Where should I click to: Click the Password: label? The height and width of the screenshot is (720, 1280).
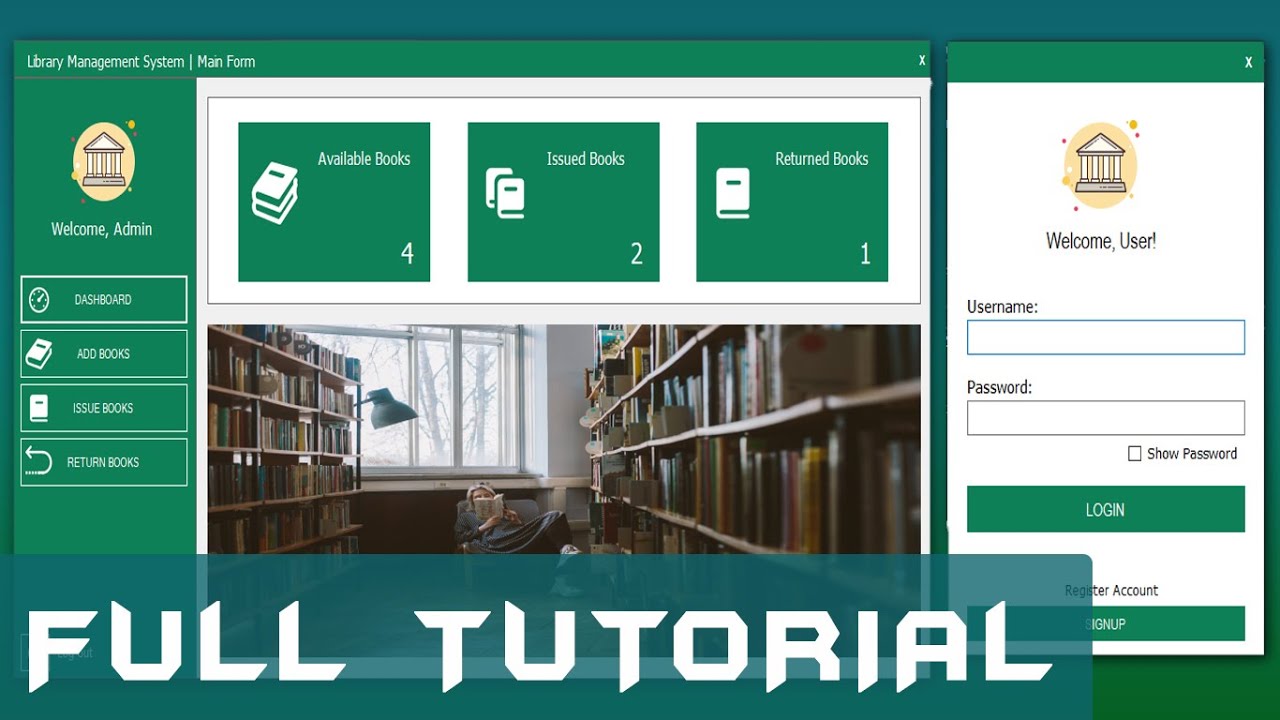tap(999, 387)
